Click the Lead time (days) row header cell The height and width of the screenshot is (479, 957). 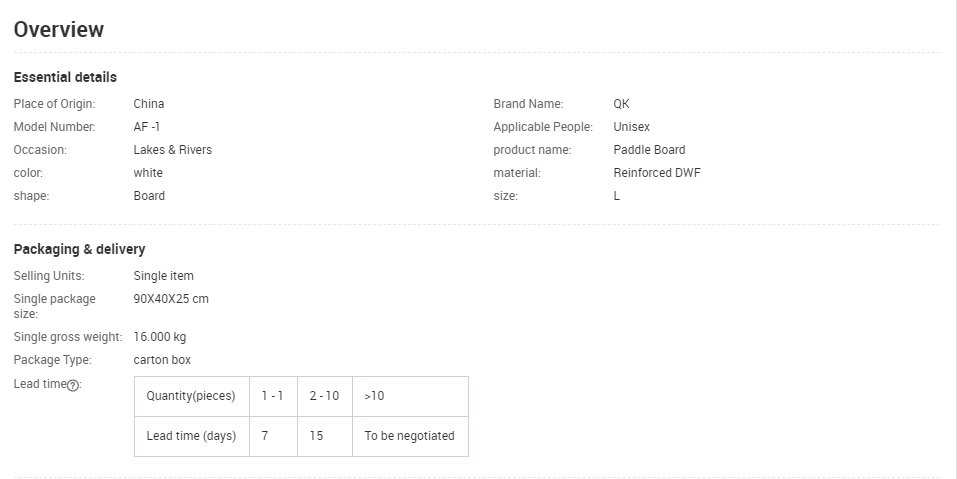(x=191, y=436)
